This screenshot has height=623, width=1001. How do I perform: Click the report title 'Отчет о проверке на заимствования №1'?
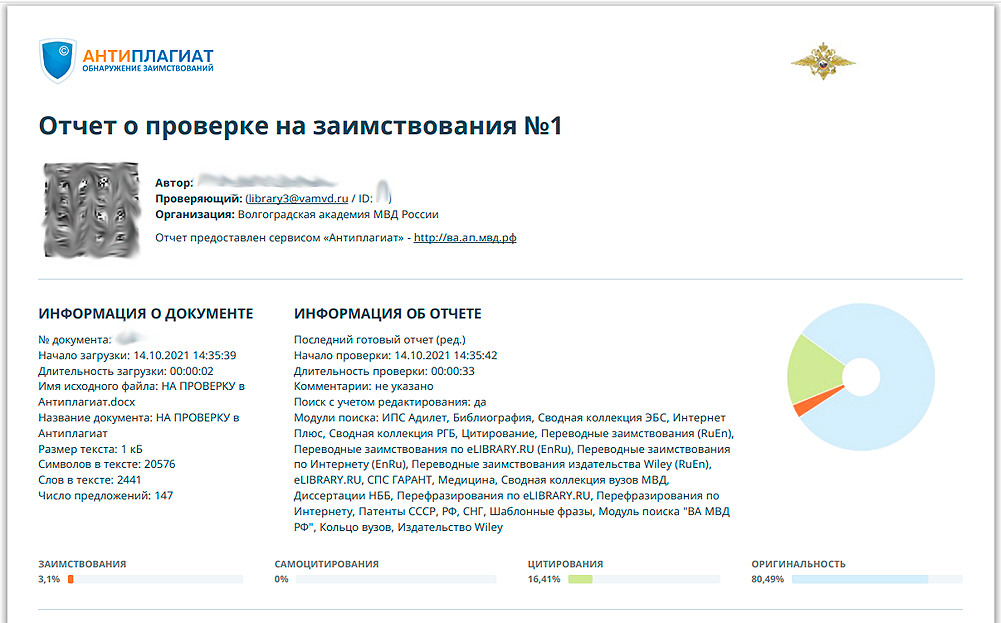coord(300,126)
